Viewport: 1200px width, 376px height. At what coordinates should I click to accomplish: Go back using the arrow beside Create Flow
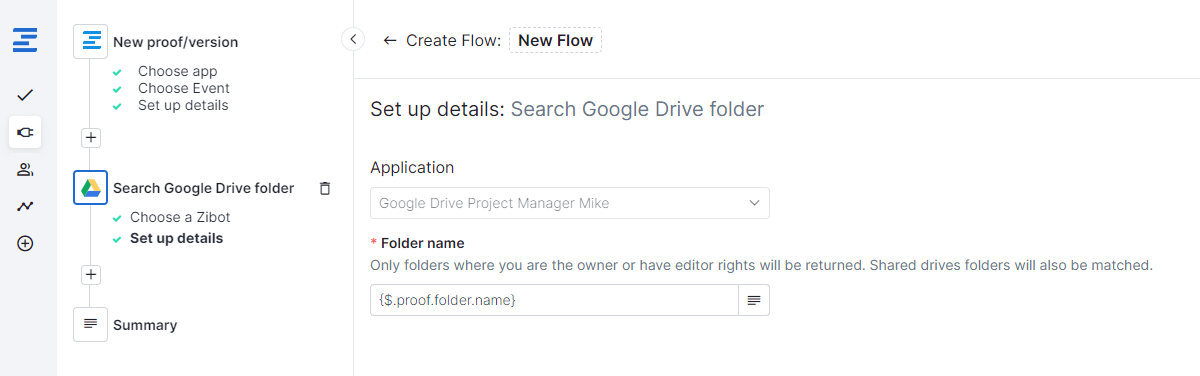tap(390, 41)
